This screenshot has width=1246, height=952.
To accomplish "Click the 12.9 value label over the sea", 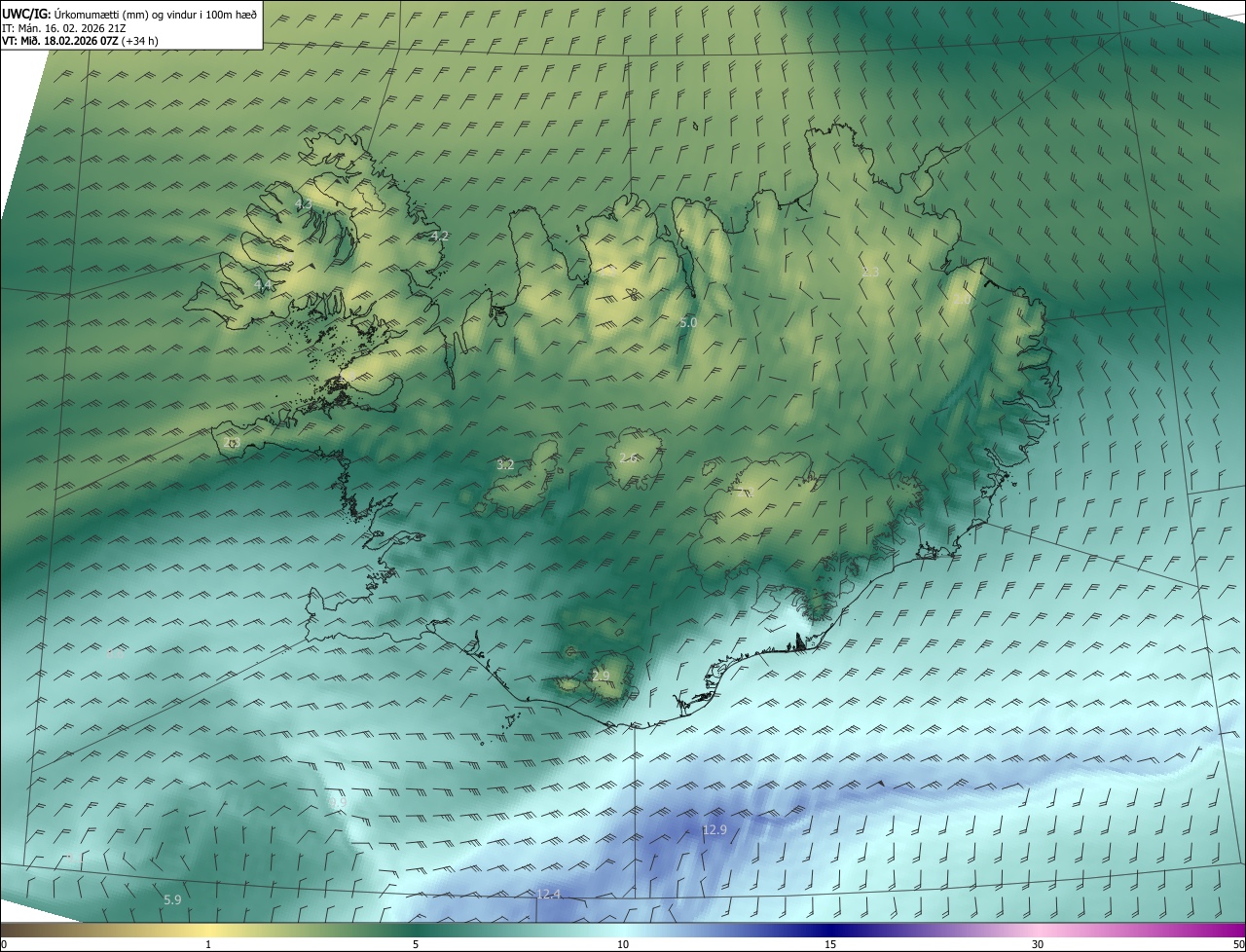I will tap(715, 829).
